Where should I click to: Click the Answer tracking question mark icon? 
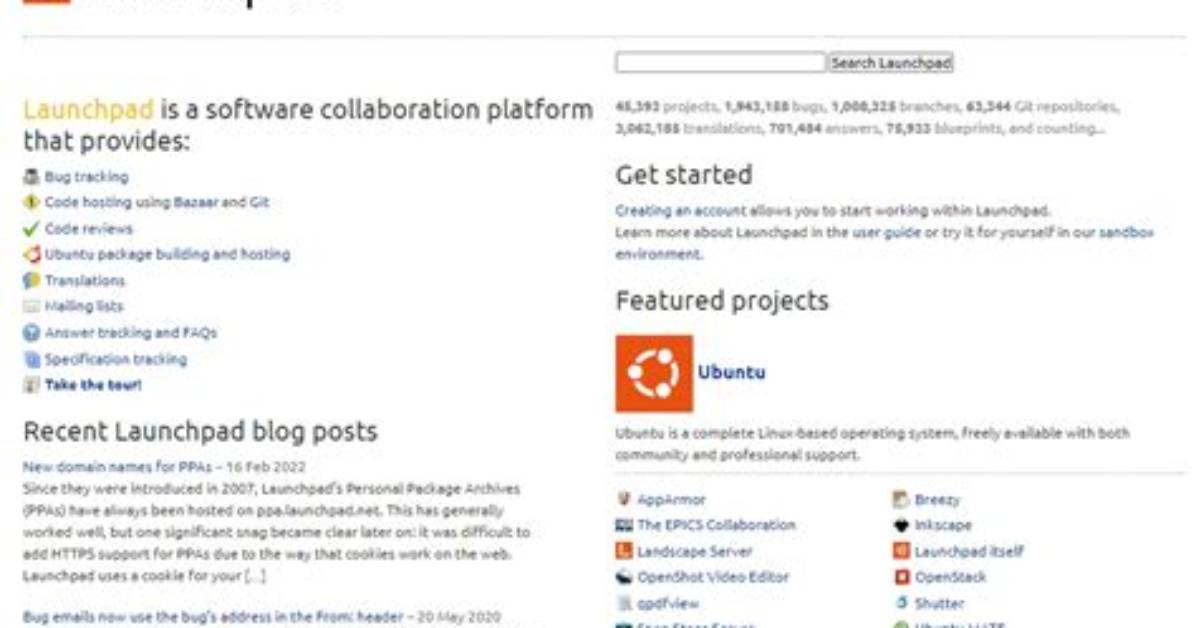pos(31,333)
